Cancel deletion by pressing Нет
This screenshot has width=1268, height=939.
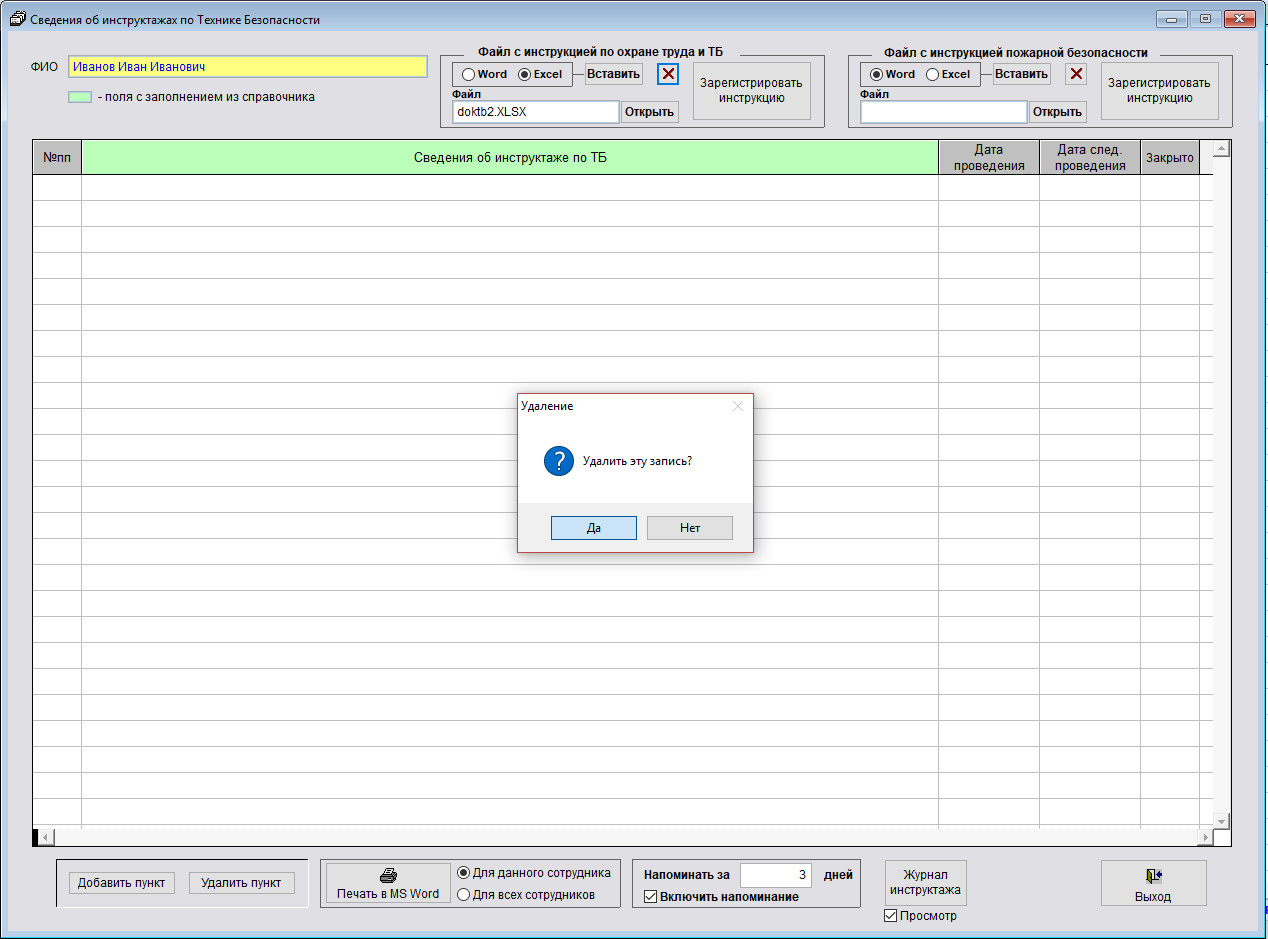pos(689,528)
